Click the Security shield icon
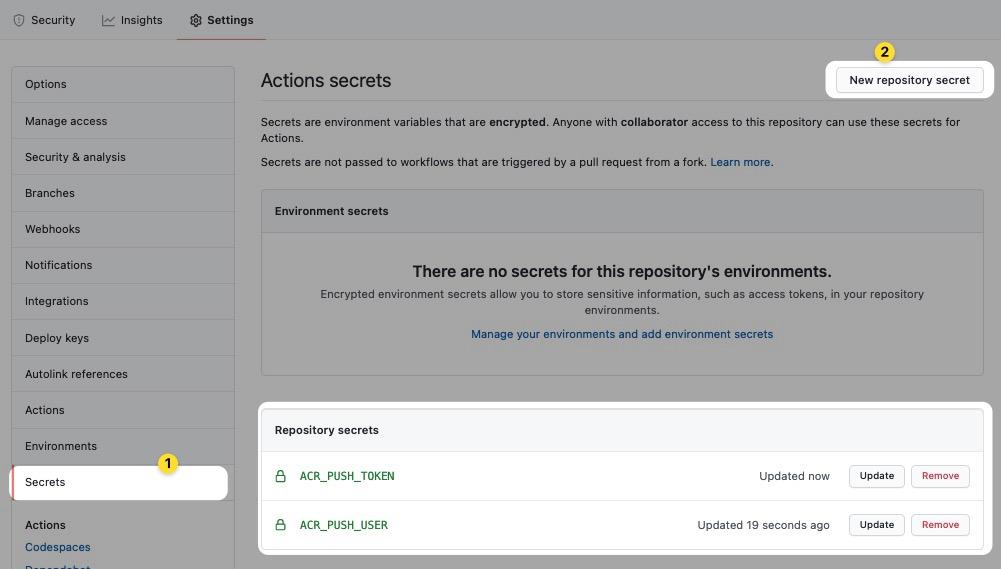 coord(19,20)
